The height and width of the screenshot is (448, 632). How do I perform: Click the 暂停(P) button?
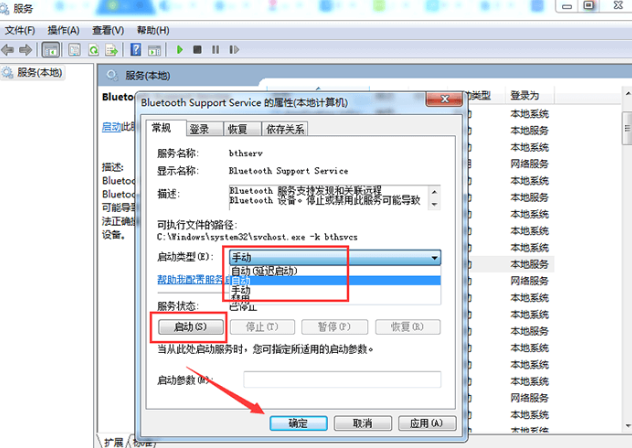335,327
